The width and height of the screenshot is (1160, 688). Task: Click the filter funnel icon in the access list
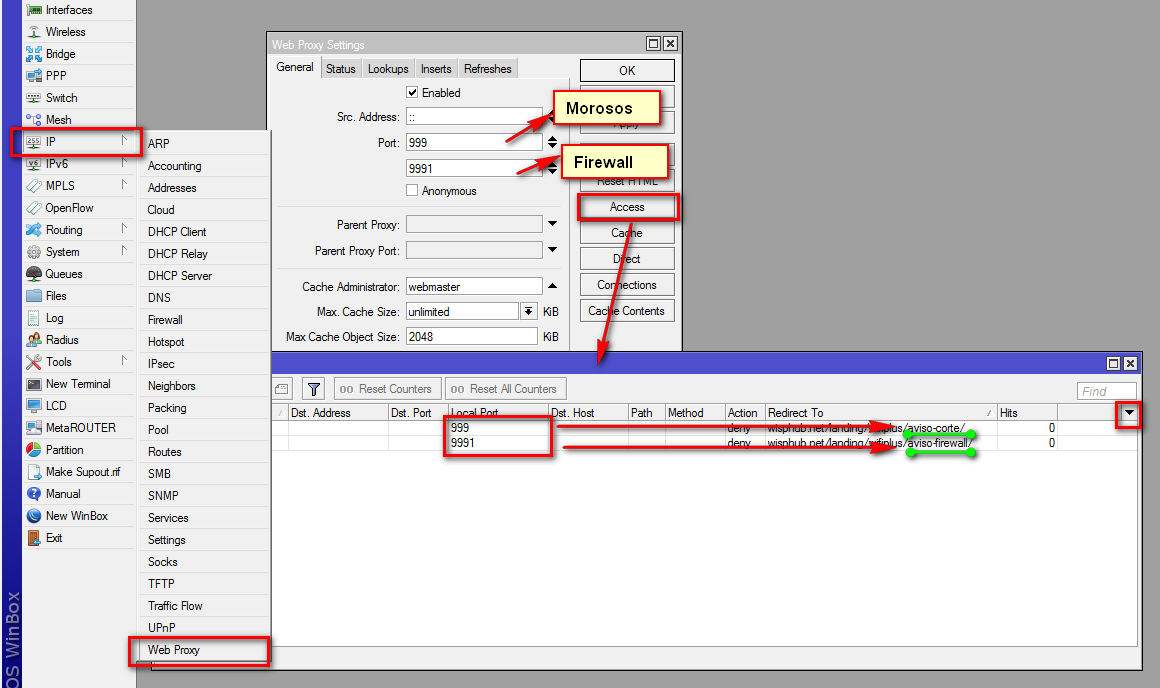[314, 388]
